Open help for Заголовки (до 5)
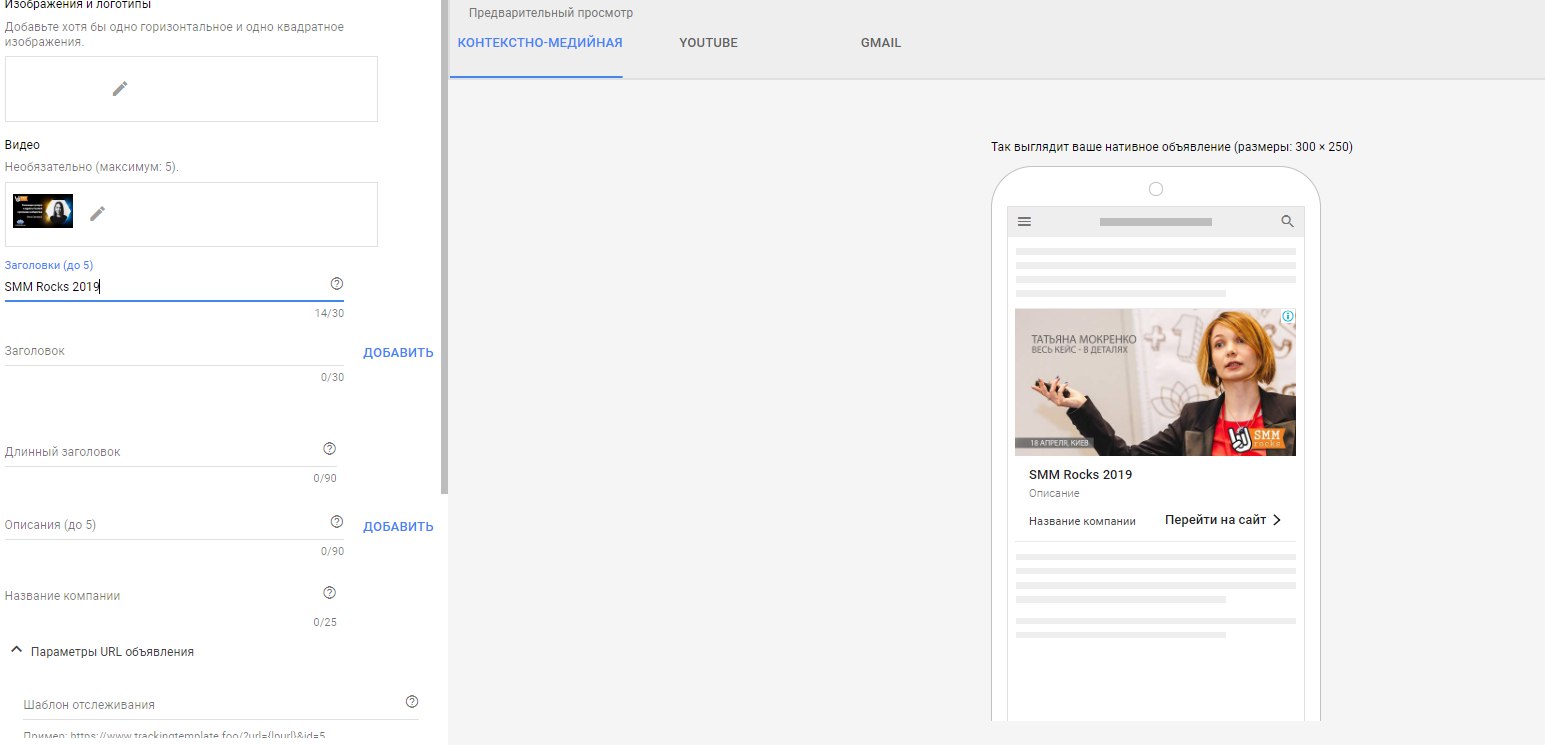 pyautogui.click(x=337, y=284)
